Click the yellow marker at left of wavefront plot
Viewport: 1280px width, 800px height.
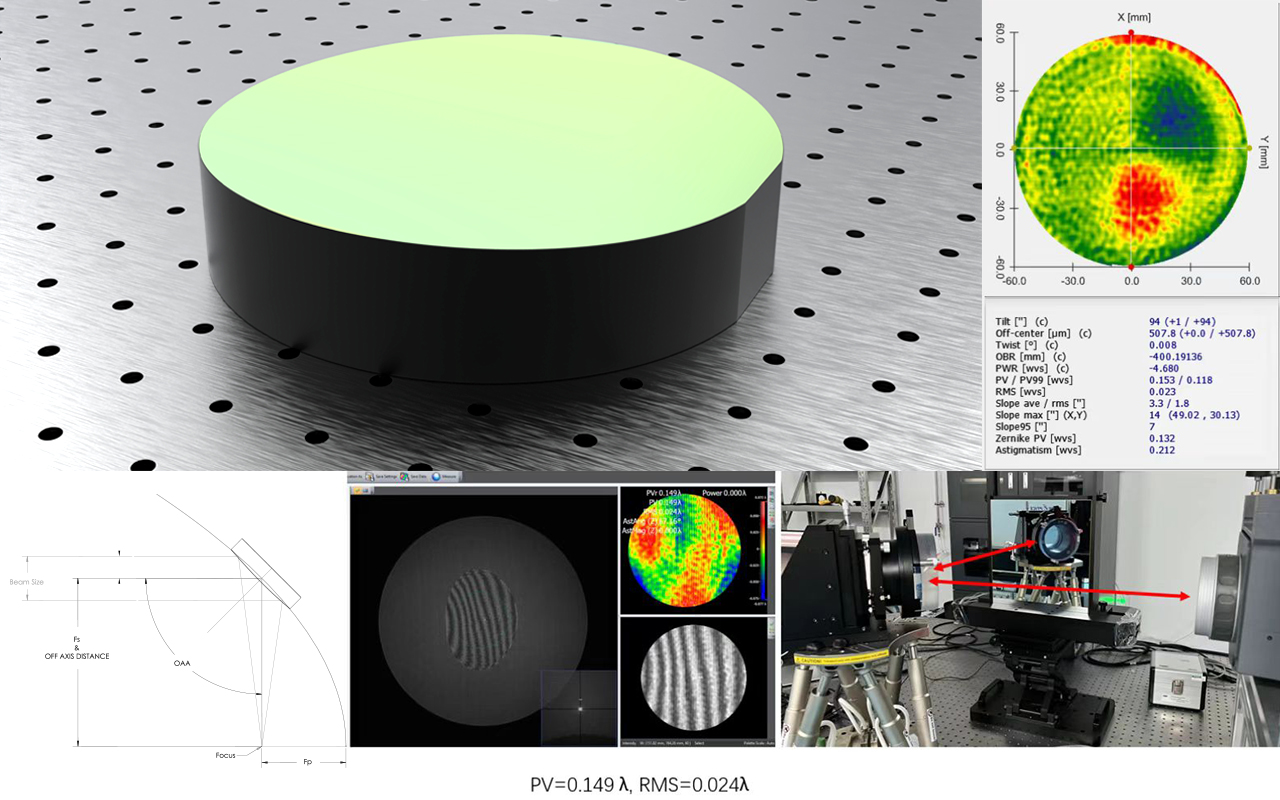pos(1014,148)
